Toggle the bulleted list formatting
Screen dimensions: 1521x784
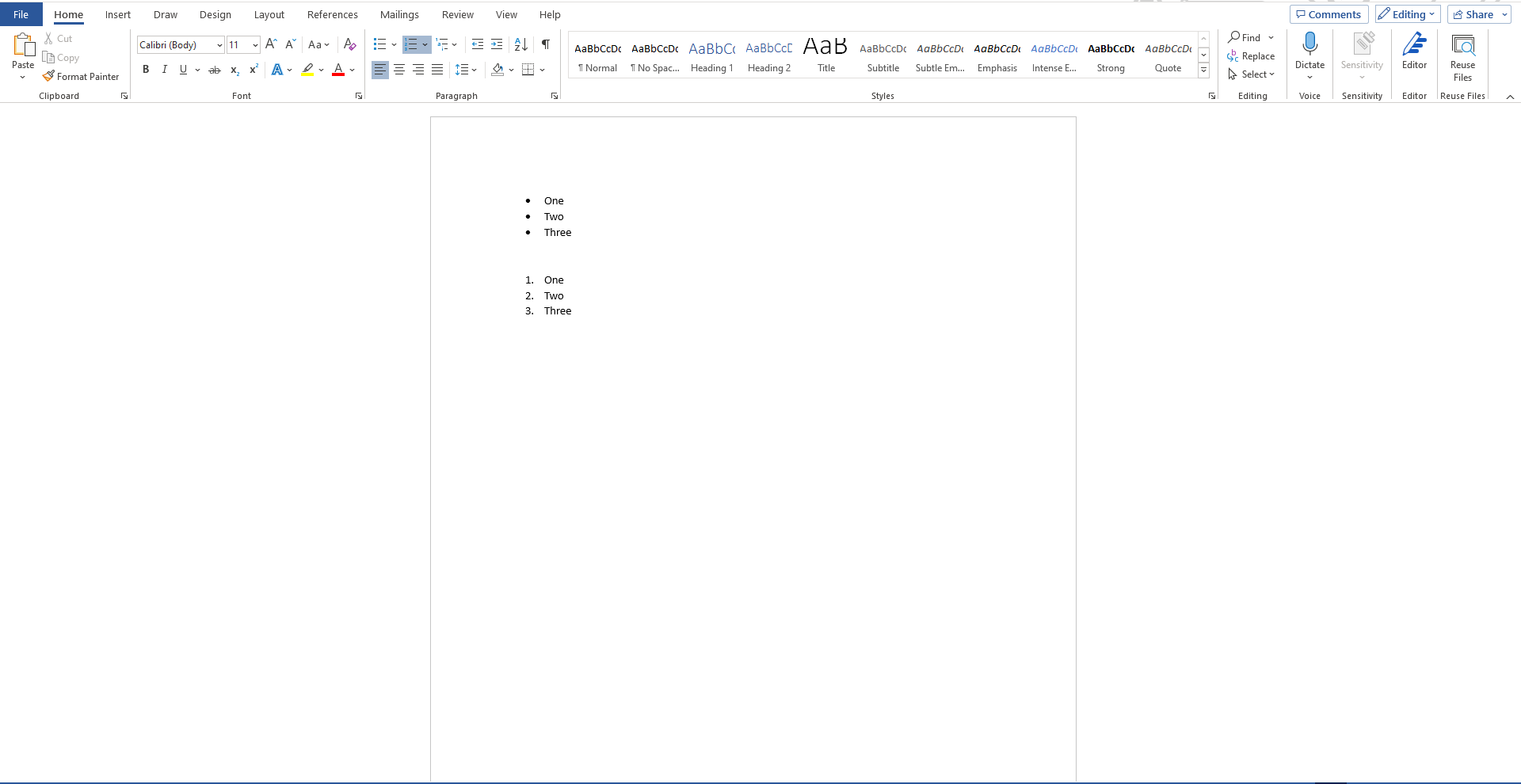tap(380, 44)
